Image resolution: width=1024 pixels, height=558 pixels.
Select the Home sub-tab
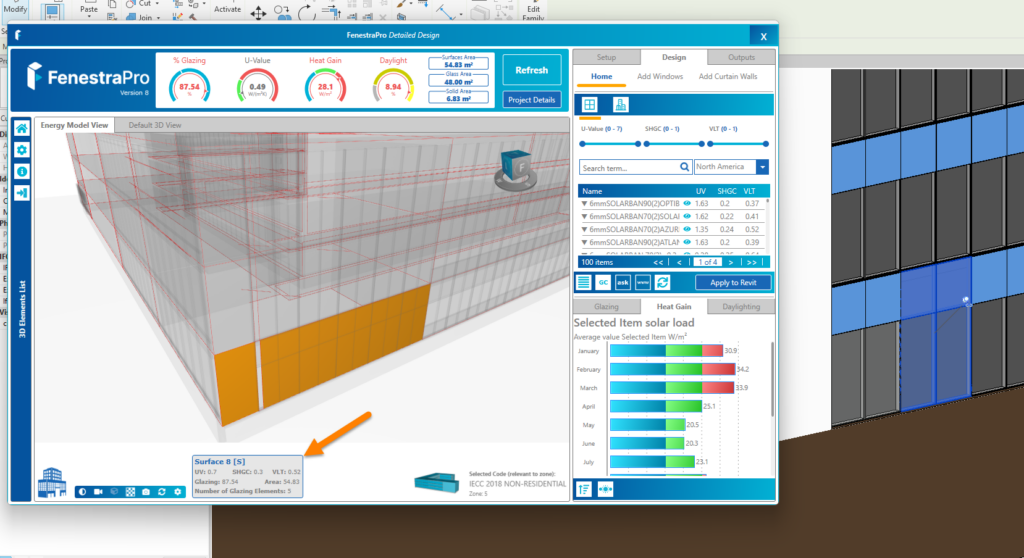[601, 76]
